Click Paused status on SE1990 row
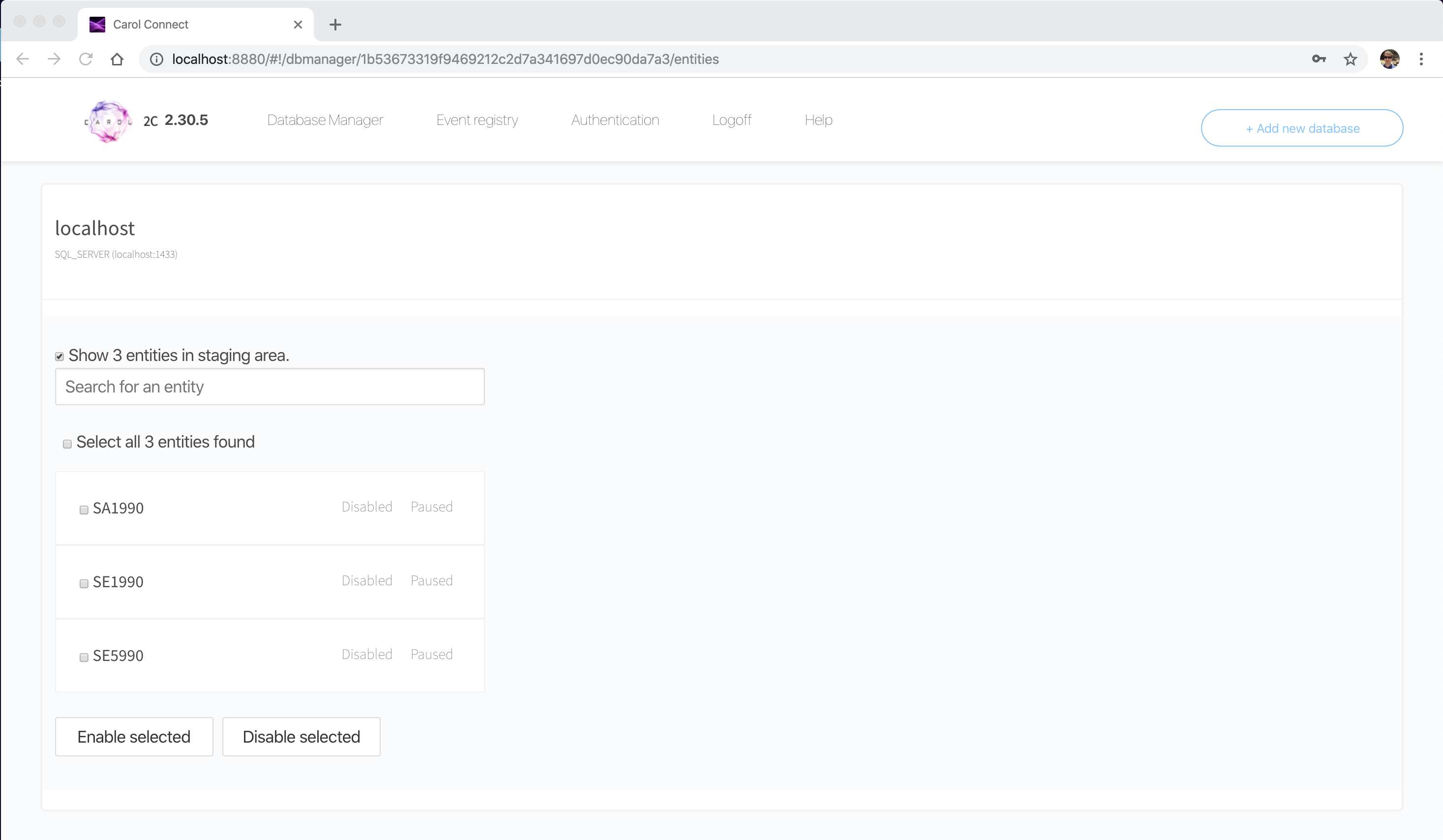 (432, 581)
